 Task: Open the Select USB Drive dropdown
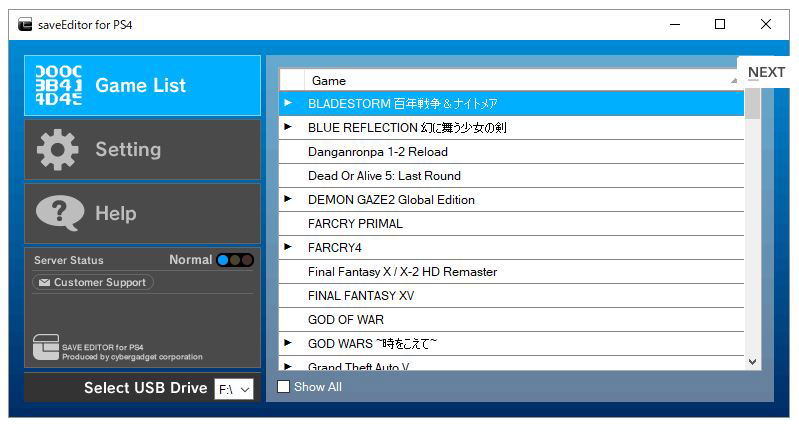[234, 389]
